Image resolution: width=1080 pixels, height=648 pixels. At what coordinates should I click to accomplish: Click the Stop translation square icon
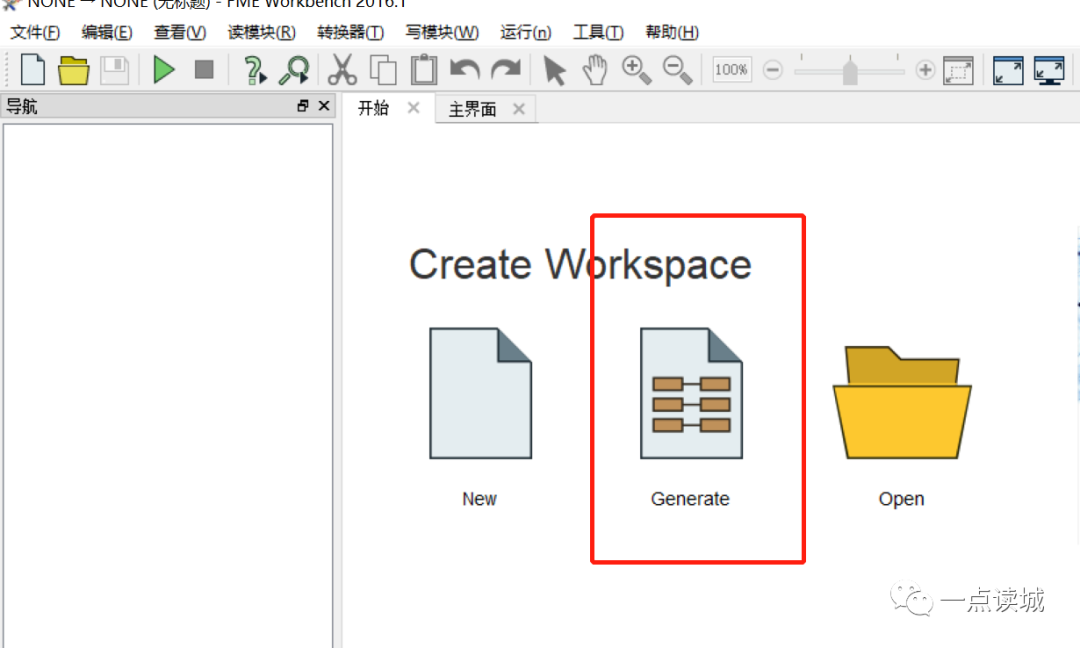pos(204,70)
